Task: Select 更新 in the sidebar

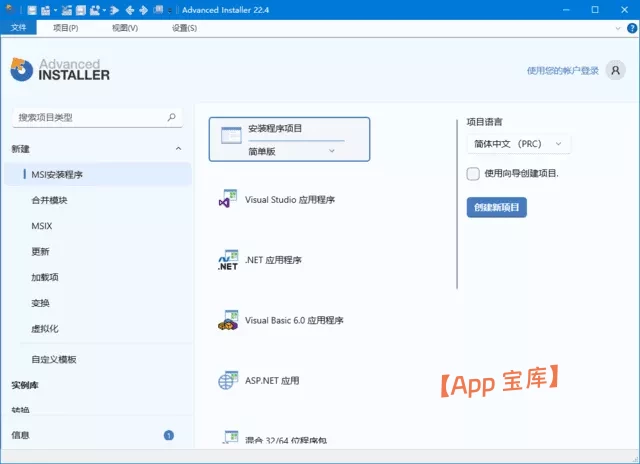Action: click(x=40, y=251)
